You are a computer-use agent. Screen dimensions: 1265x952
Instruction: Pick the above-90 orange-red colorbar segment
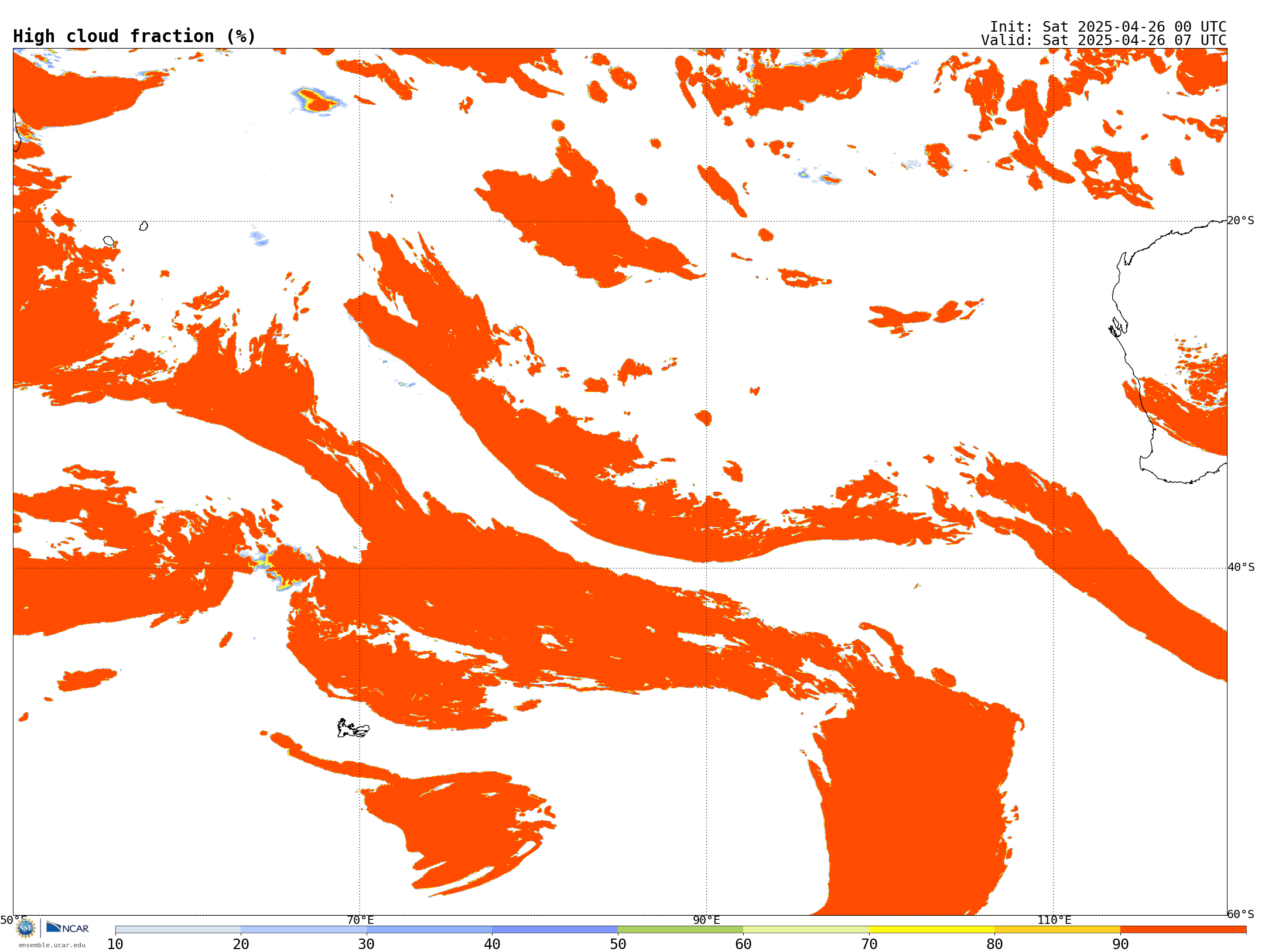[x=1183, y=930]
